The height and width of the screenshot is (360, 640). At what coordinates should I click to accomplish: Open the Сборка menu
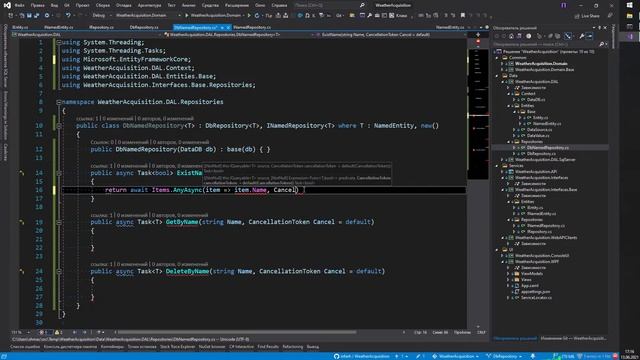point(102,5)
